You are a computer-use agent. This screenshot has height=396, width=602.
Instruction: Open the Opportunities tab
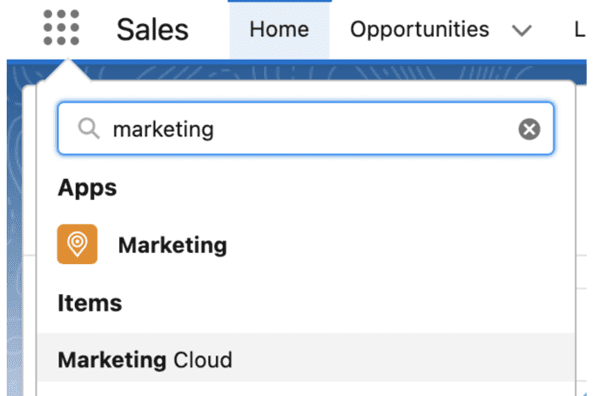click(419, 30)
